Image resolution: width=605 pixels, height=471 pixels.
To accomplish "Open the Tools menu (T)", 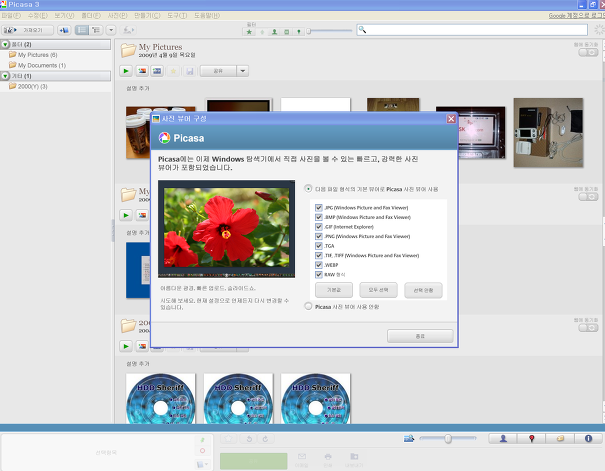I will (177, 15).
